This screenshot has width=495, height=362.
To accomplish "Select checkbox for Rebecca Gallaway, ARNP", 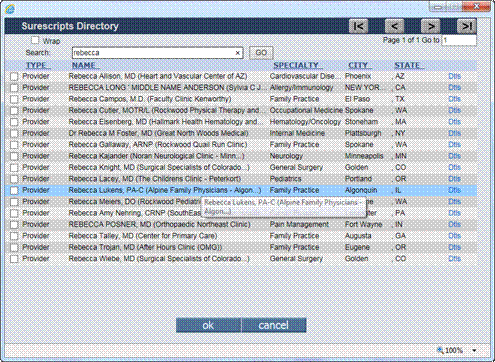I will [x=14, y=145].
